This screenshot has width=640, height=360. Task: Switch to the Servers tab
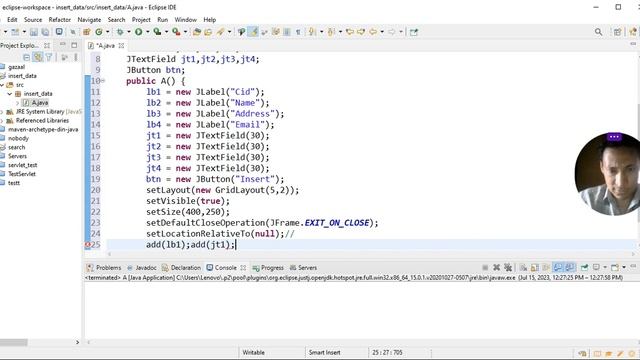[x=303, y=268]
